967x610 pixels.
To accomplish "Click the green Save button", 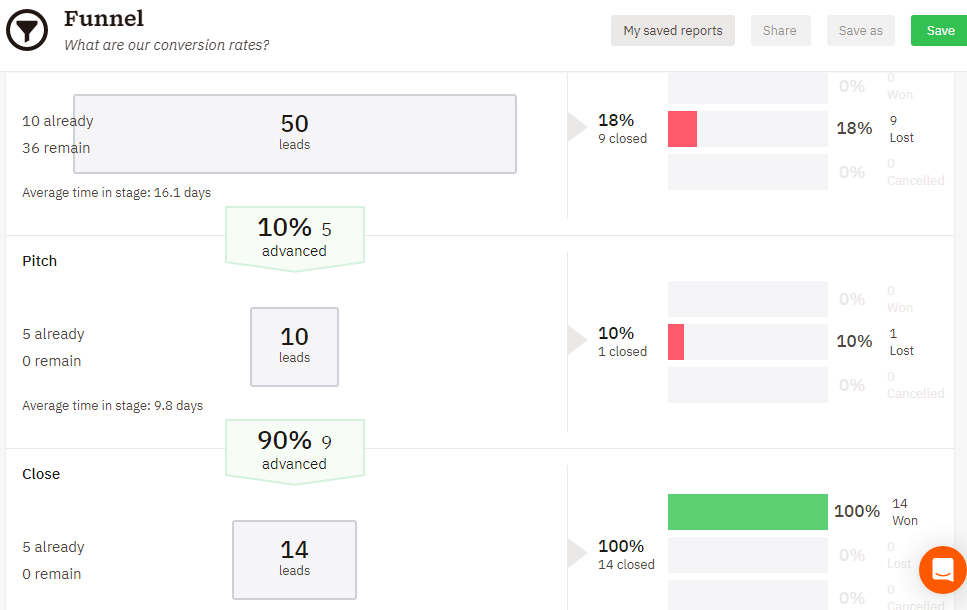I will point(938,30).
